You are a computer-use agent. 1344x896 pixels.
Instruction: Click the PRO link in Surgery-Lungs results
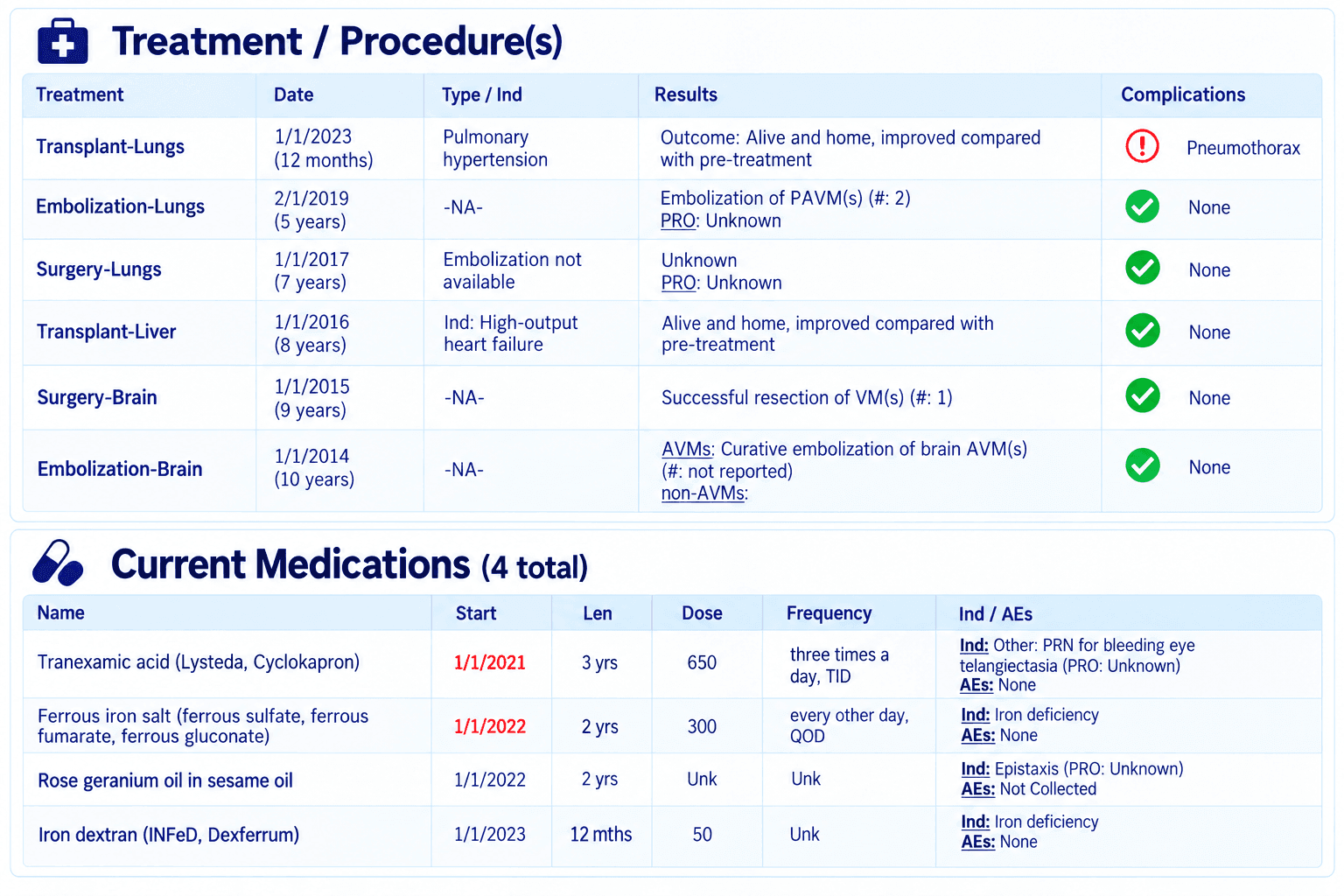click(x=679, y=283)
